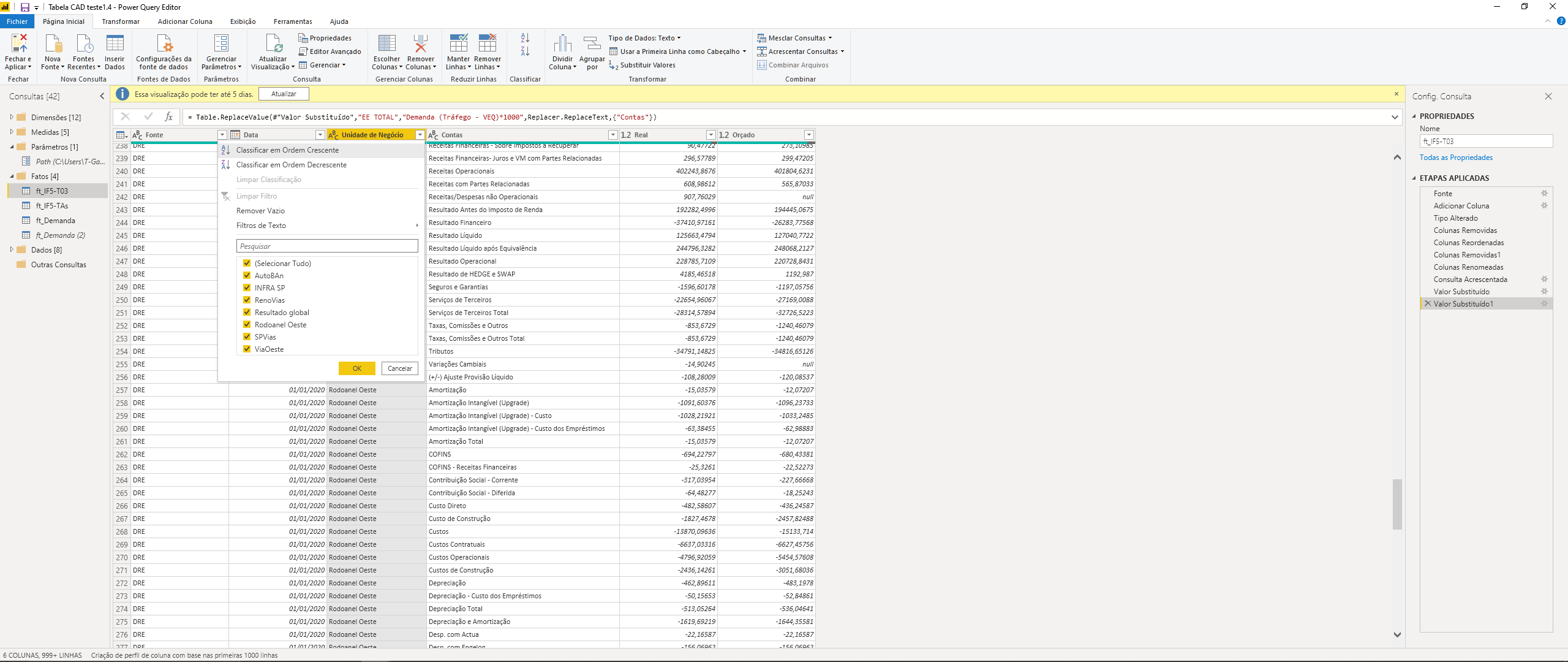Viewport: 1568px width, 662px height.
Task: Uncheck the SPVias filter value
Action: pyautogui.click(x=247, y=337)
